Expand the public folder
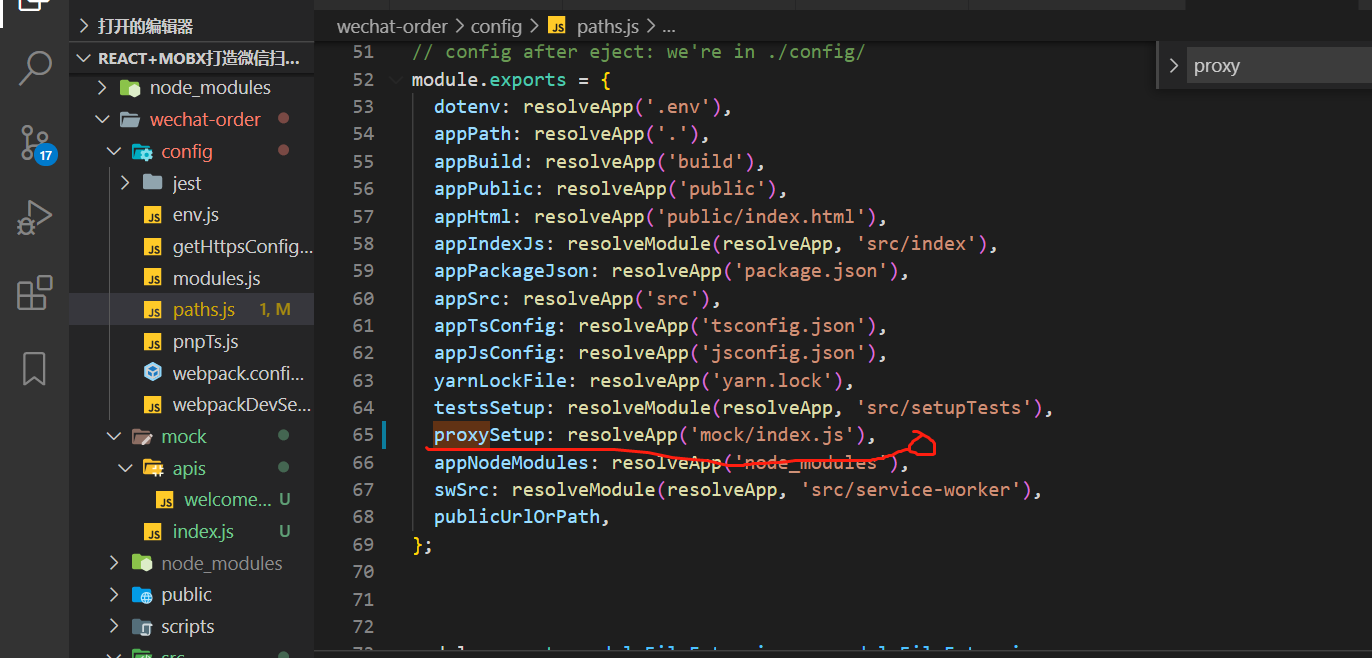The image size is (1372, 658). (x=113, y=595)
